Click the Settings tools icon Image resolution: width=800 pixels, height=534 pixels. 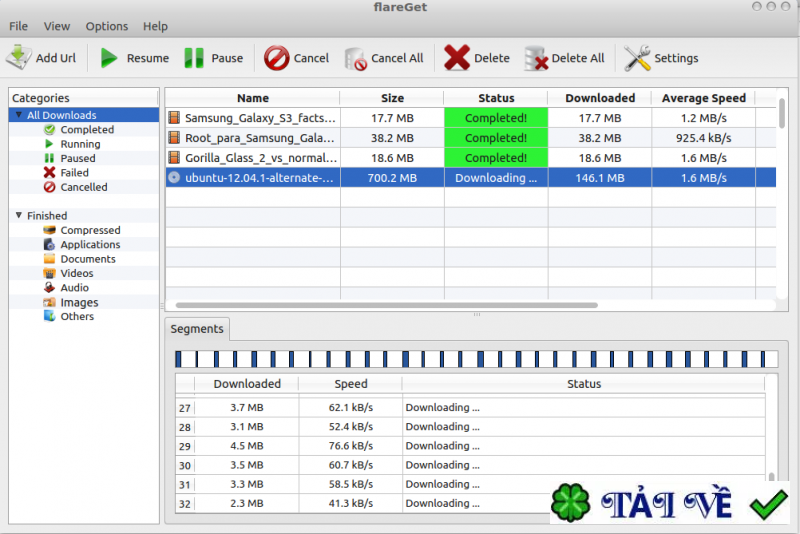pyautogui.click(x=637, y=58)
